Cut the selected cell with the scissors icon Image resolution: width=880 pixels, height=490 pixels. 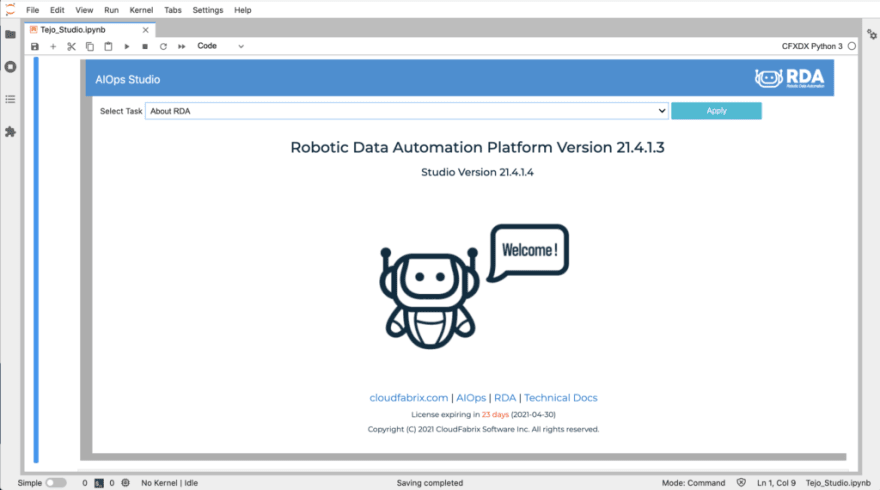(71, 47)
